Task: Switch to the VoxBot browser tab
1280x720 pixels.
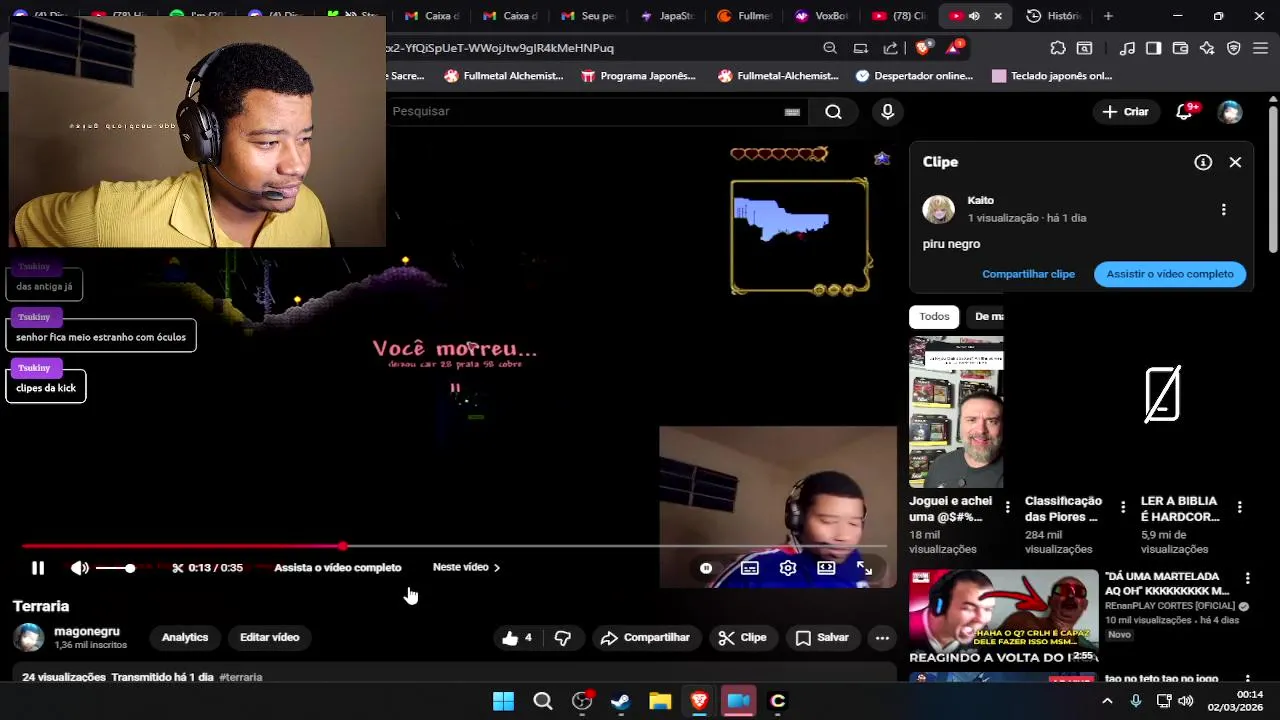Action: (822, 16)
